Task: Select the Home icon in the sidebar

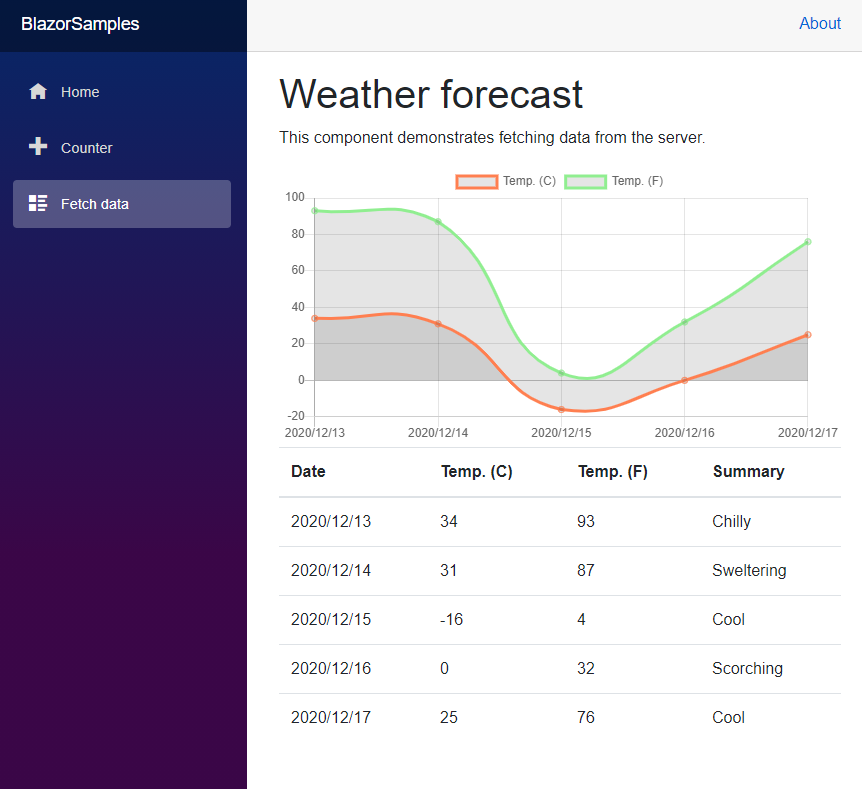Action: tap(37, 91)
